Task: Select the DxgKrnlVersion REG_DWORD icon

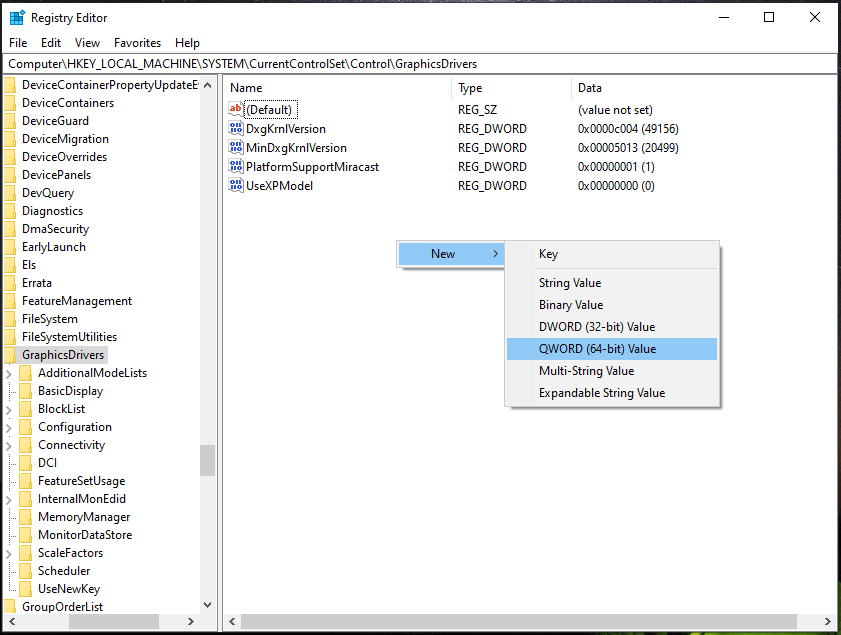Action: point(238,128)
